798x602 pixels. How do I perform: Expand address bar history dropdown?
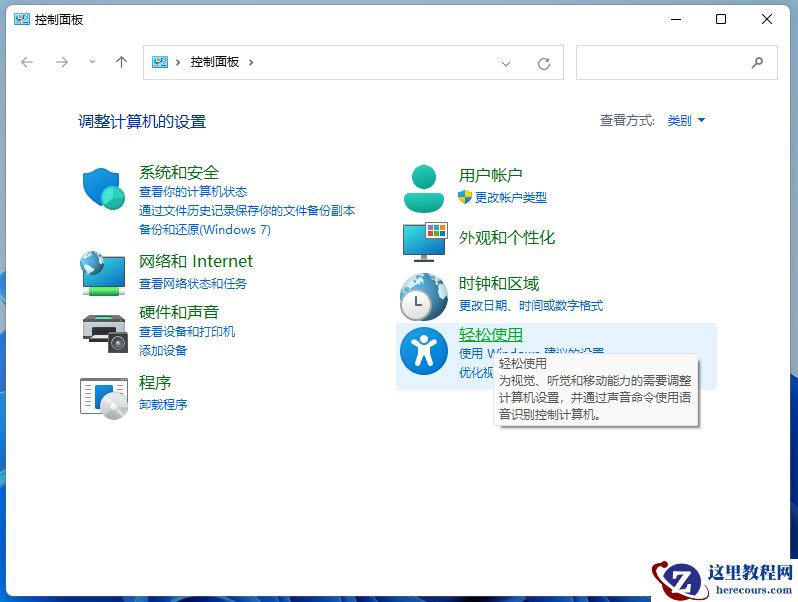(x=506, y=64)
